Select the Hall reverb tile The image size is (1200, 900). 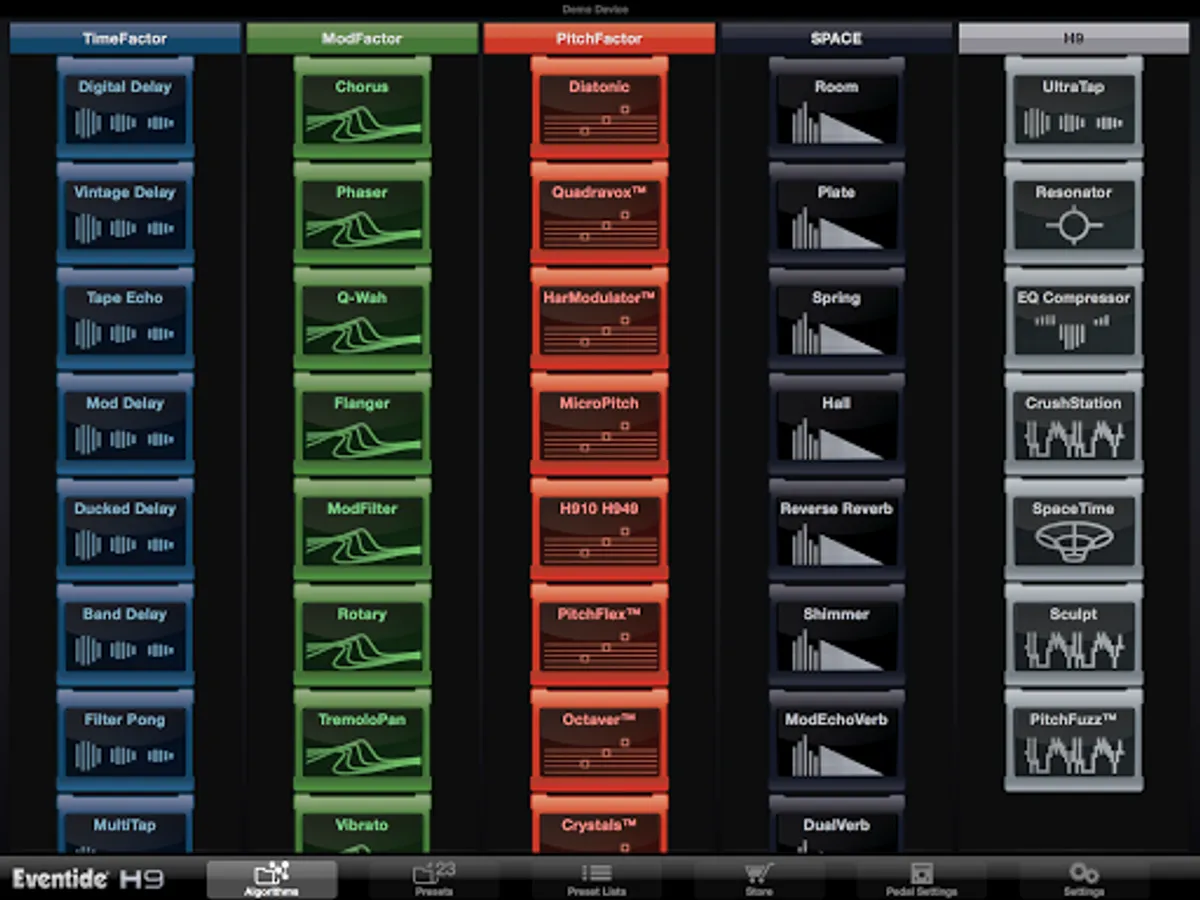coord(836,425)
